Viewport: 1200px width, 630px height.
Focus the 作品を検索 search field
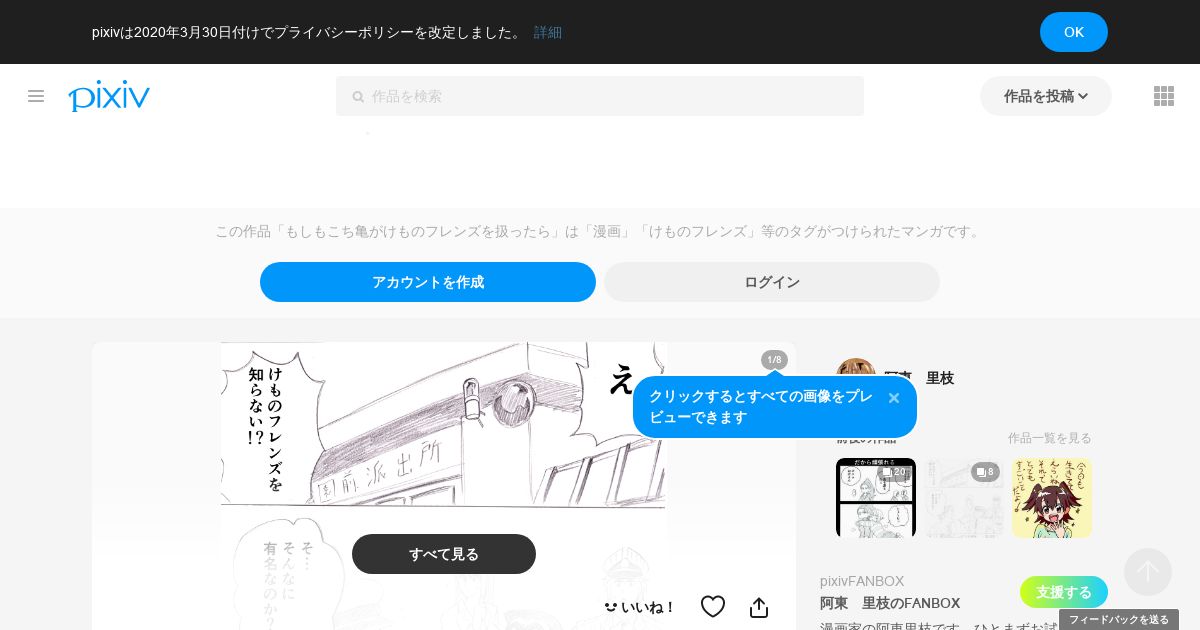coord(600,96)
